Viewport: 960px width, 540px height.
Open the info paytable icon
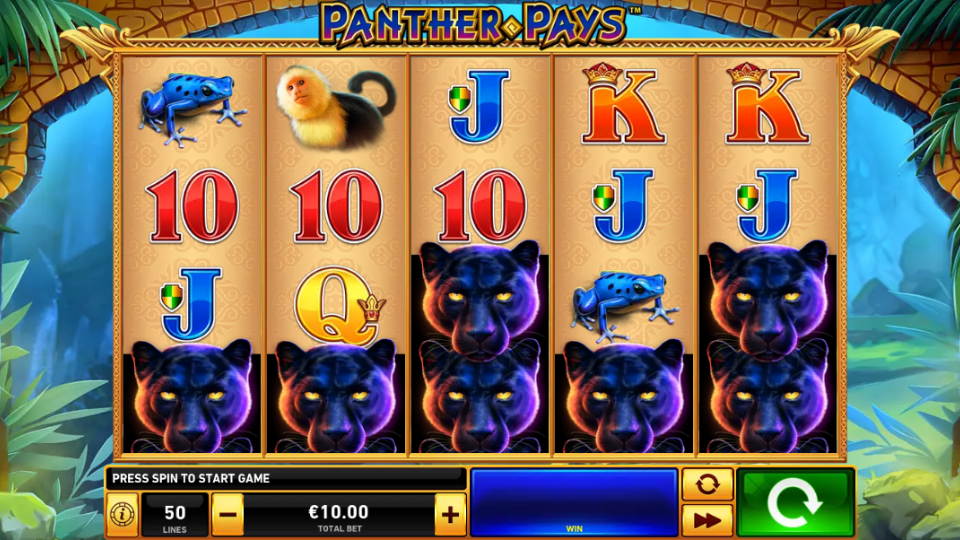[122, 514]
